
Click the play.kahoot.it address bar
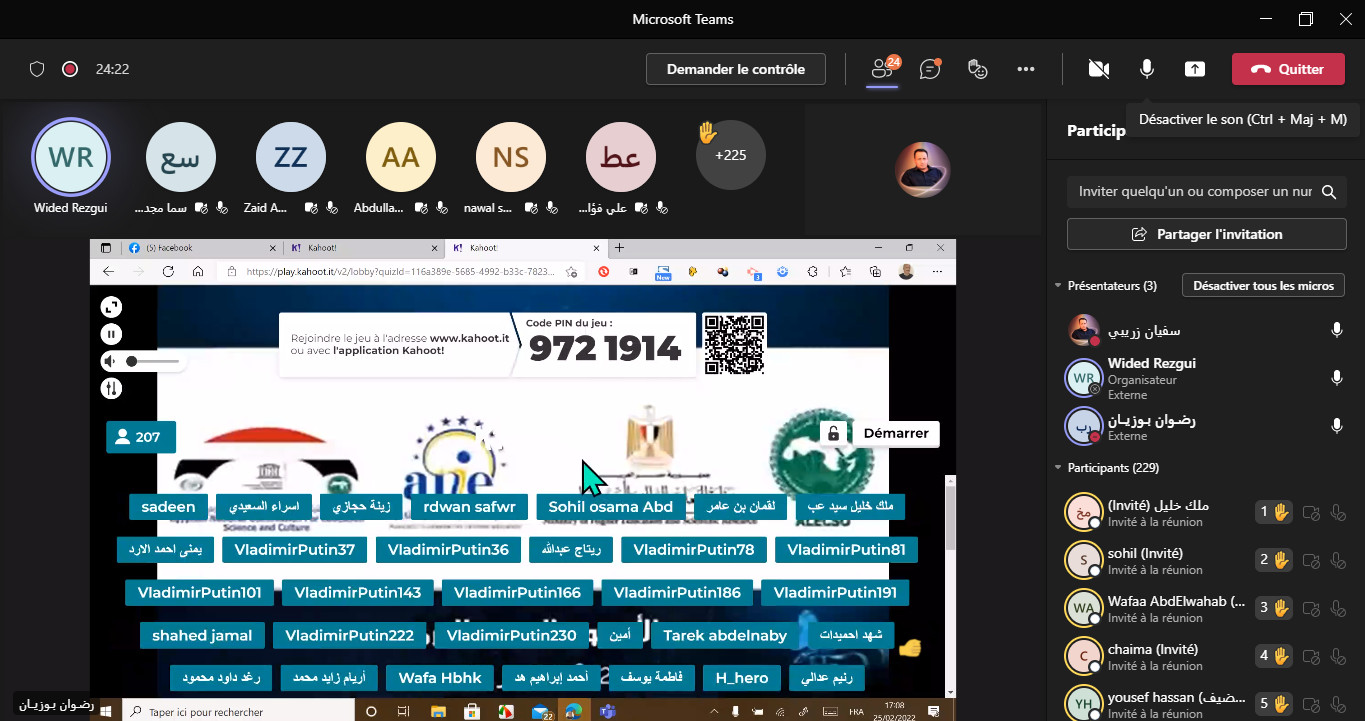[x=400, y=271]
